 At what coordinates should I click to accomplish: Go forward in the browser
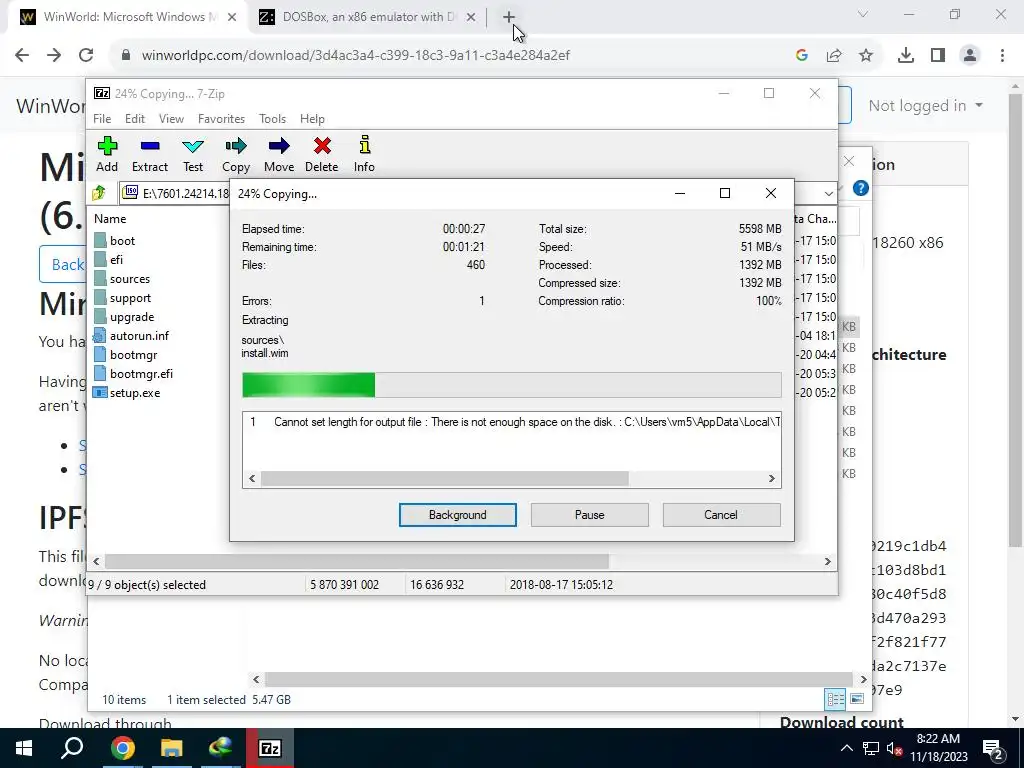(x=54, y=56)
